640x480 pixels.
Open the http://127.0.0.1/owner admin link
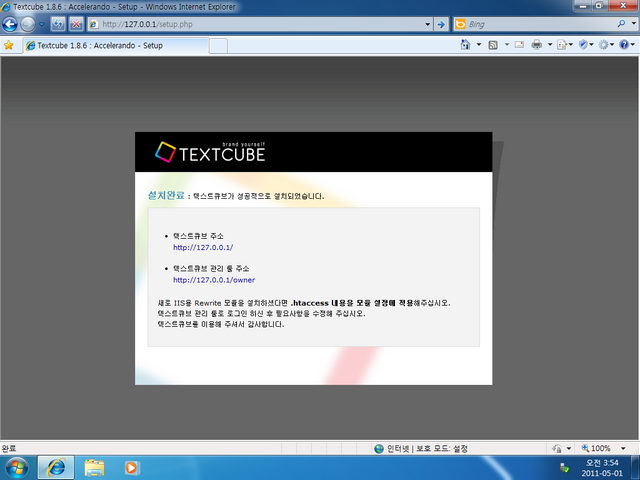[x=214, y=280]
